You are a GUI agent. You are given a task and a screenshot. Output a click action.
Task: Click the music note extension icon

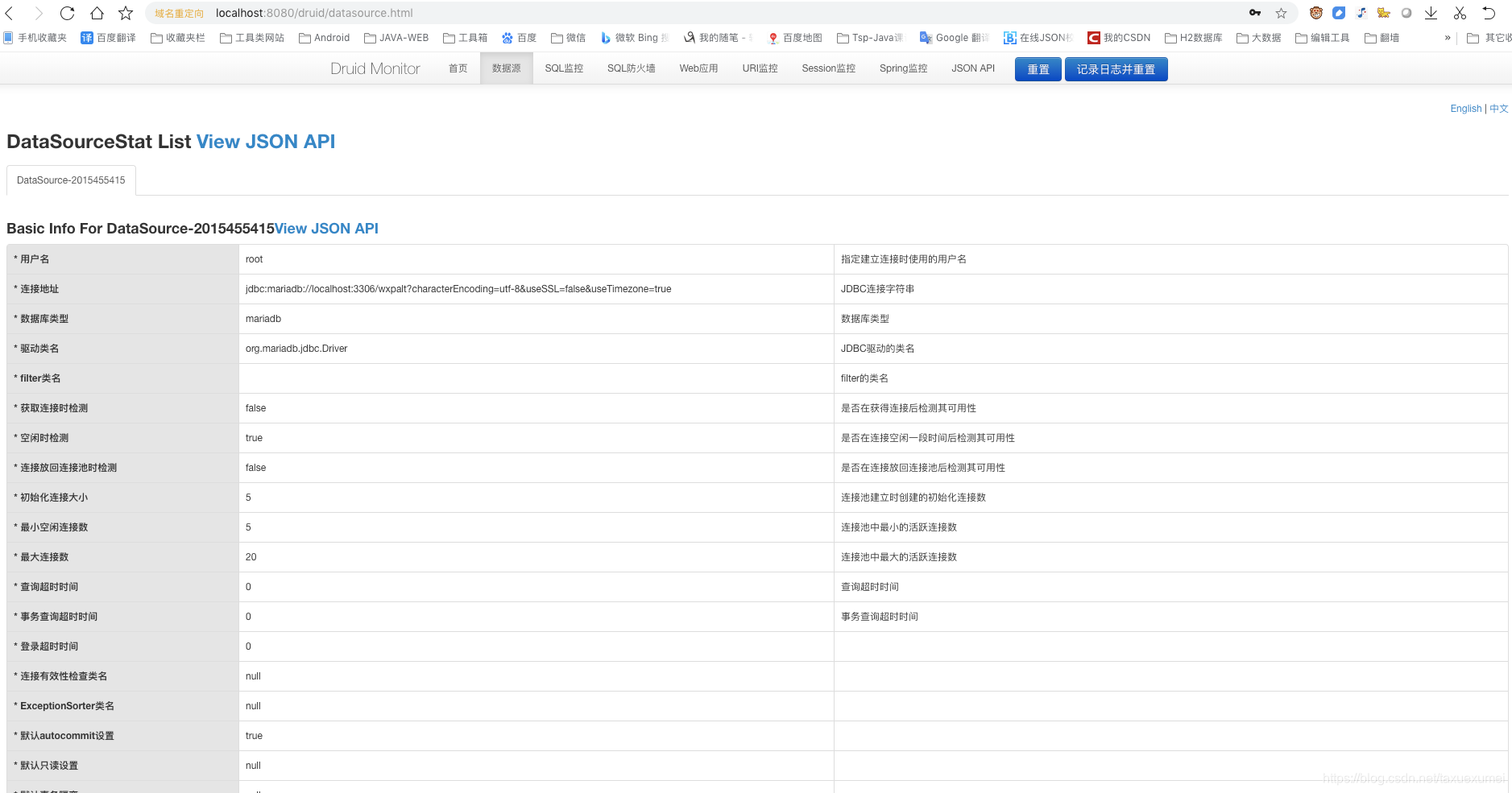1362,13
